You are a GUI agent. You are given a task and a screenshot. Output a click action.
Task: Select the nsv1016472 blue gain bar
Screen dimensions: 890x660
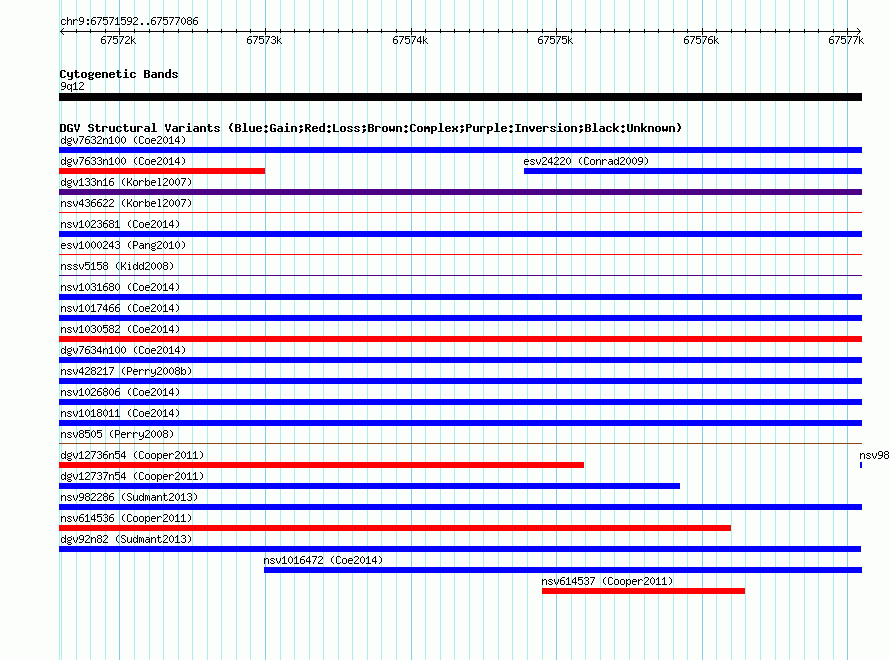[x=562, y=570]
